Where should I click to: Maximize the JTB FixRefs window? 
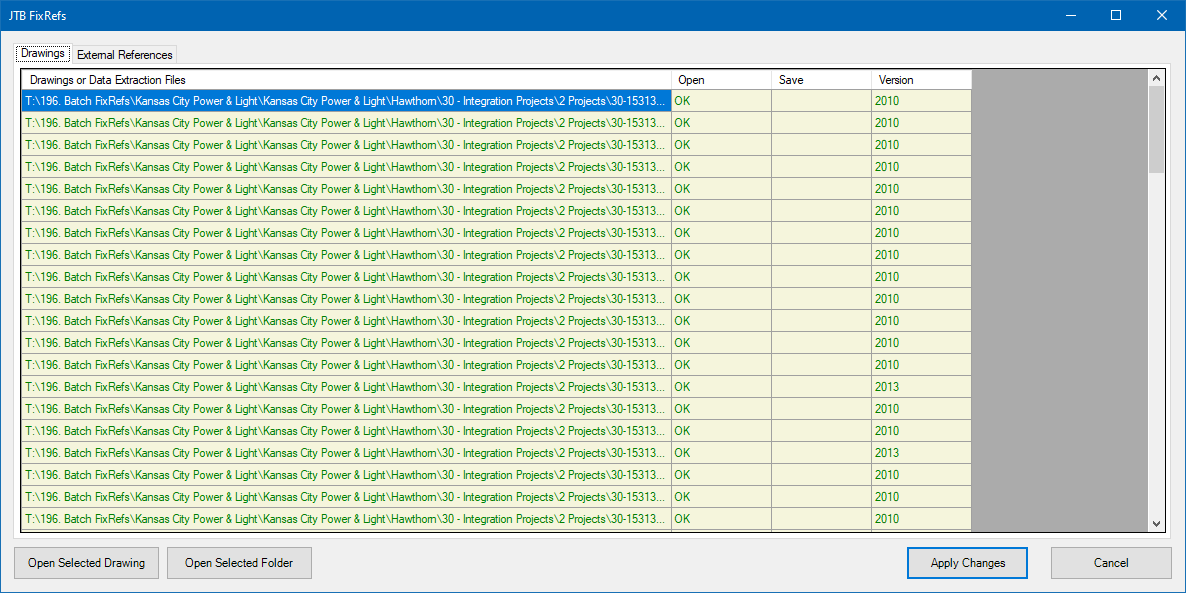coord(1116,15)
